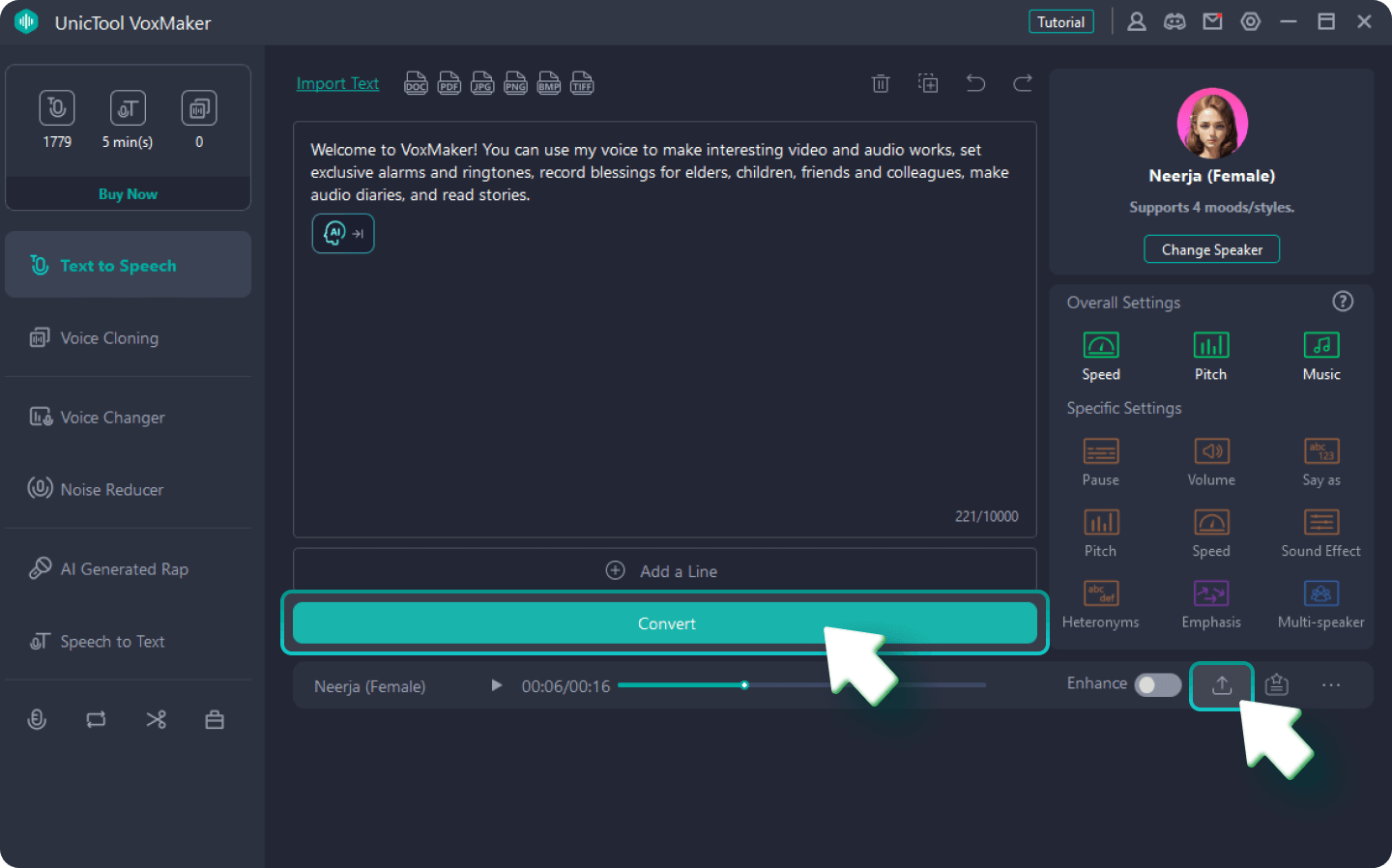
Task: Click the 00:06/00:16 time label
Action: coord(565,686)
